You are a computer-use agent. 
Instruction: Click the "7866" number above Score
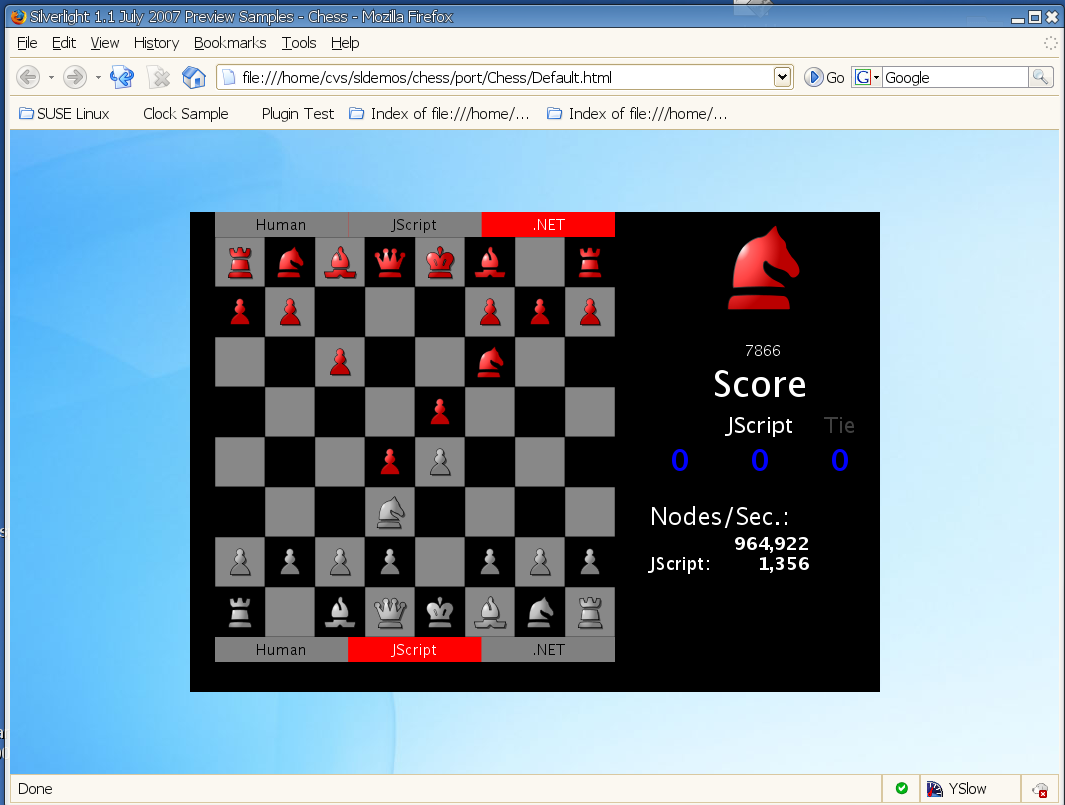(763, 351)
